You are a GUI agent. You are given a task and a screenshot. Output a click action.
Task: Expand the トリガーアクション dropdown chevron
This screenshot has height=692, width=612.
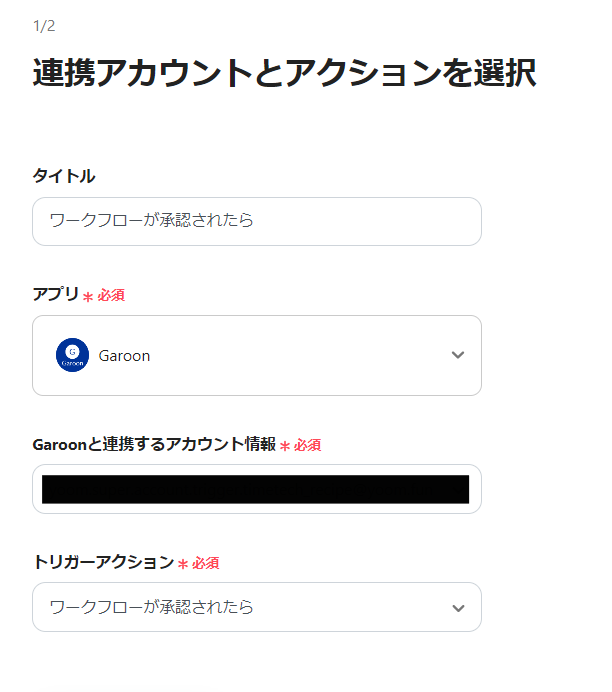tap(458, 607)
